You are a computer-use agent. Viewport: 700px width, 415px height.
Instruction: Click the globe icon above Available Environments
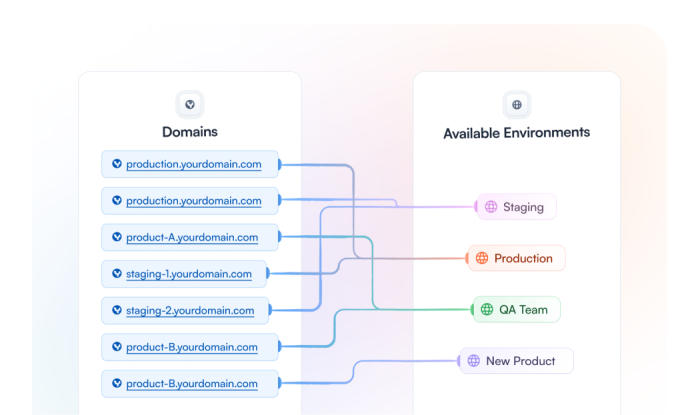(517, 104)
